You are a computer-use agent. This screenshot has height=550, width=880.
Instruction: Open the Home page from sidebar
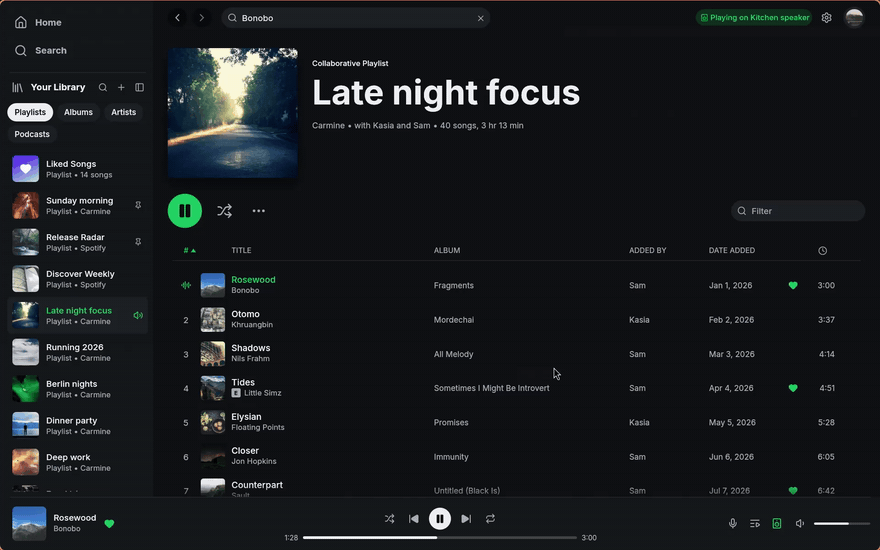[x=38, y=22]
